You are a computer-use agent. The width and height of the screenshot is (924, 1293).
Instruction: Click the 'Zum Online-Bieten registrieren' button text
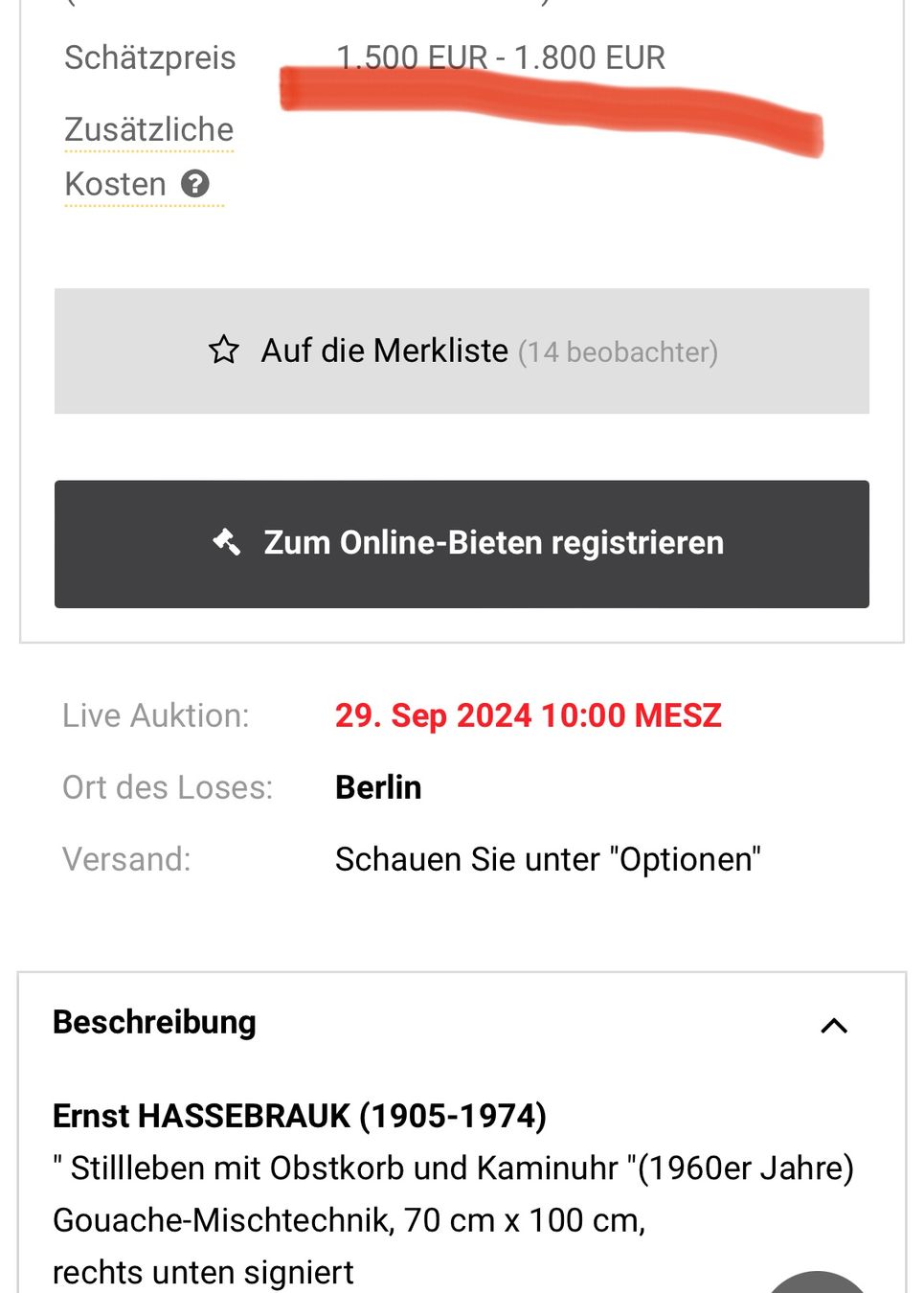pos(494,543)
